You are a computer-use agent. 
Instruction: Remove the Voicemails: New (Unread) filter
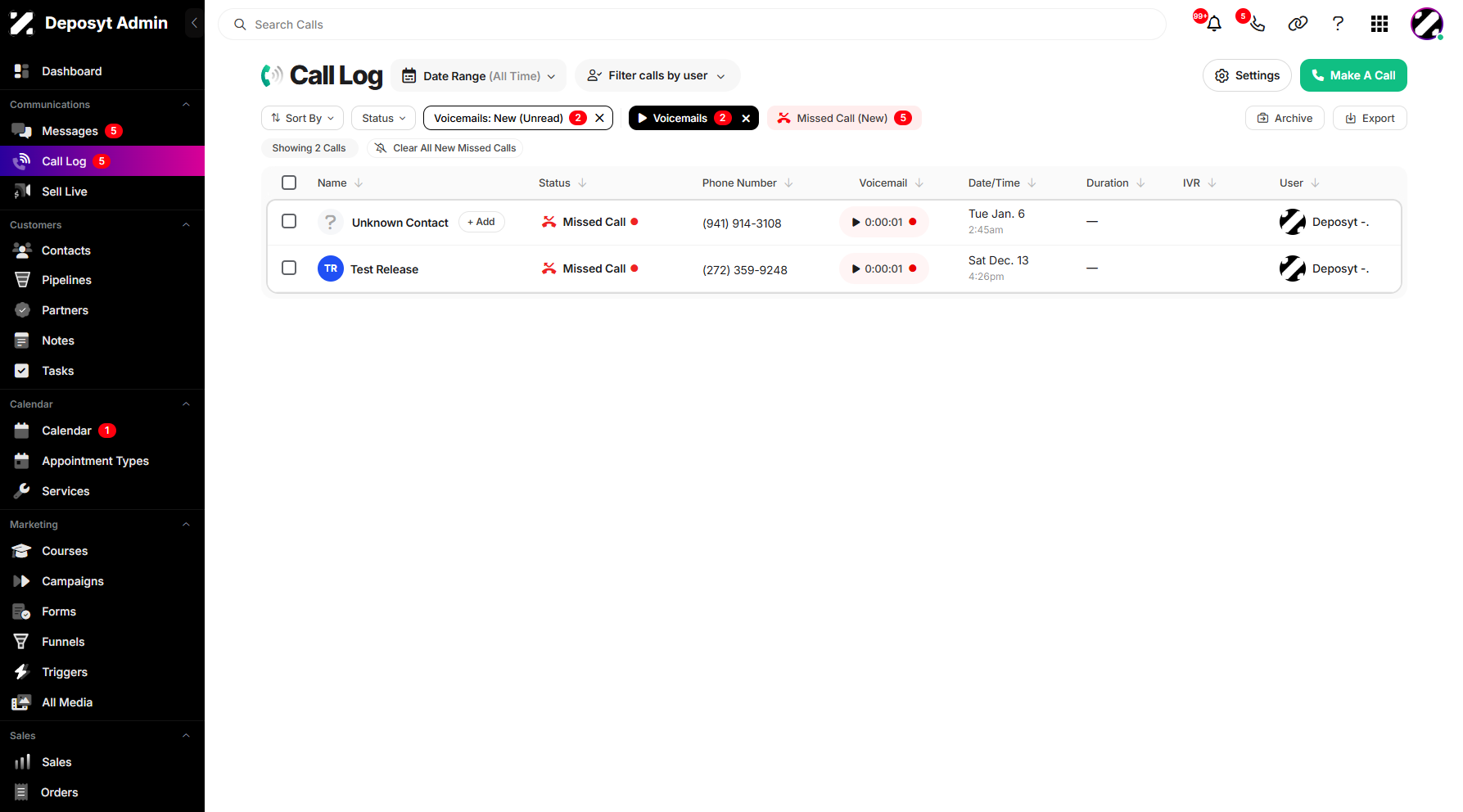tap(599, 118)
